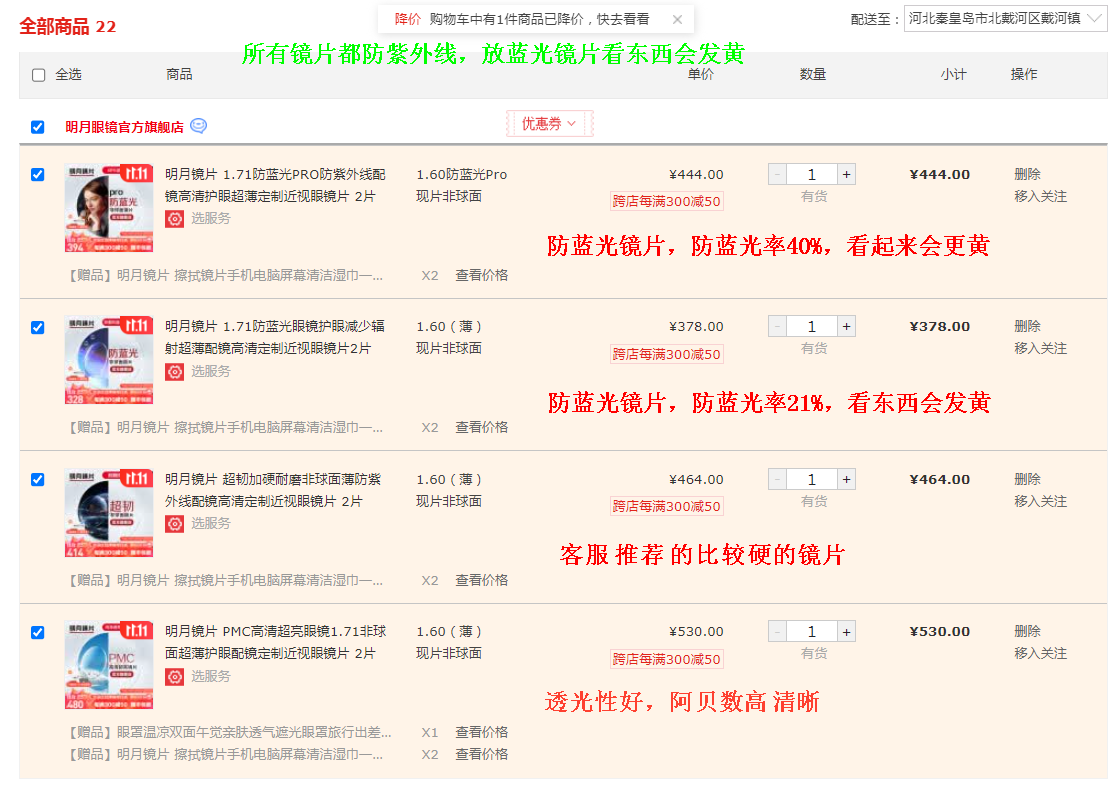This screenshot has width=1118, height=793.
Task: Uncheck the 1.71防蓝光PRO lens item checkbox
Action: (38, 175)
